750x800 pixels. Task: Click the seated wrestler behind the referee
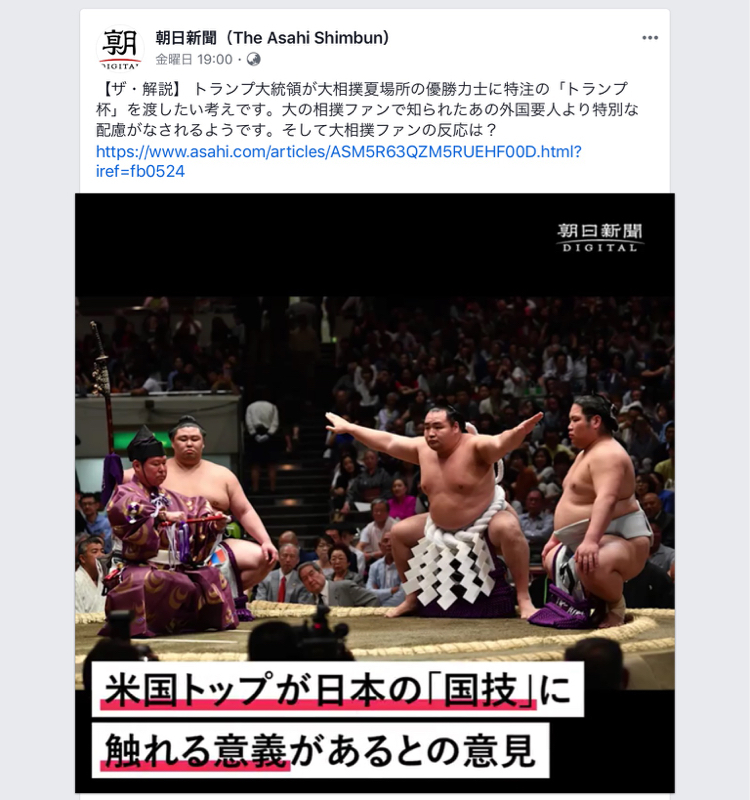tap(214, 490)
